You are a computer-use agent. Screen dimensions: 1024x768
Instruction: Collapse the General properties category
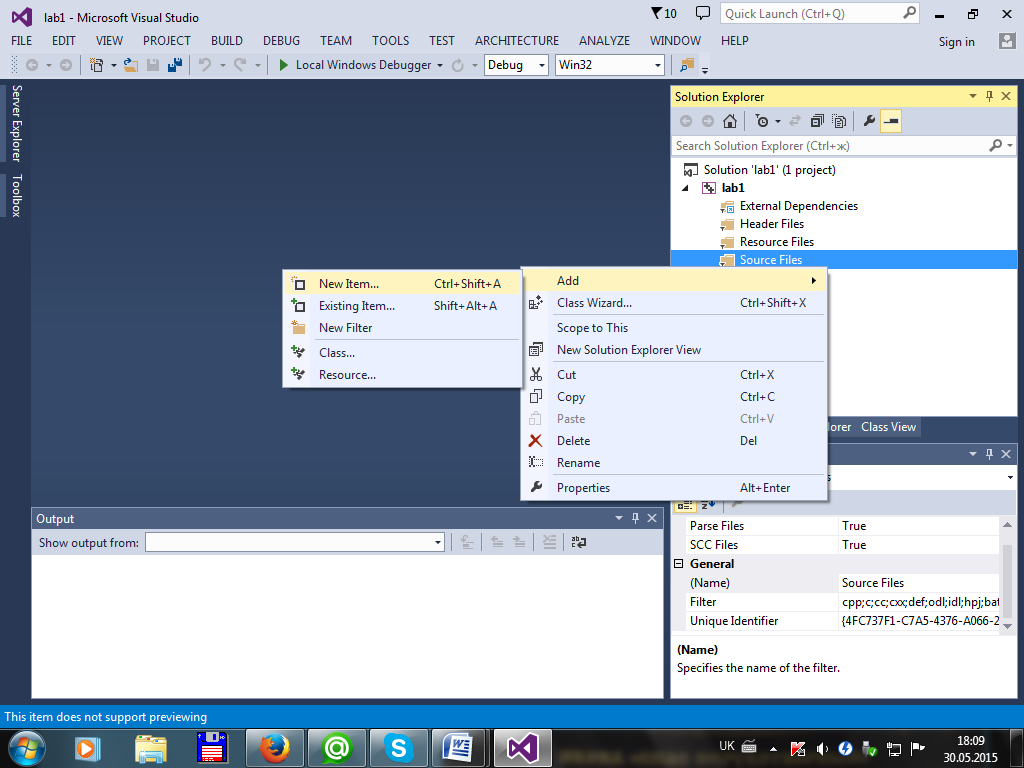[x=679, y=564]
